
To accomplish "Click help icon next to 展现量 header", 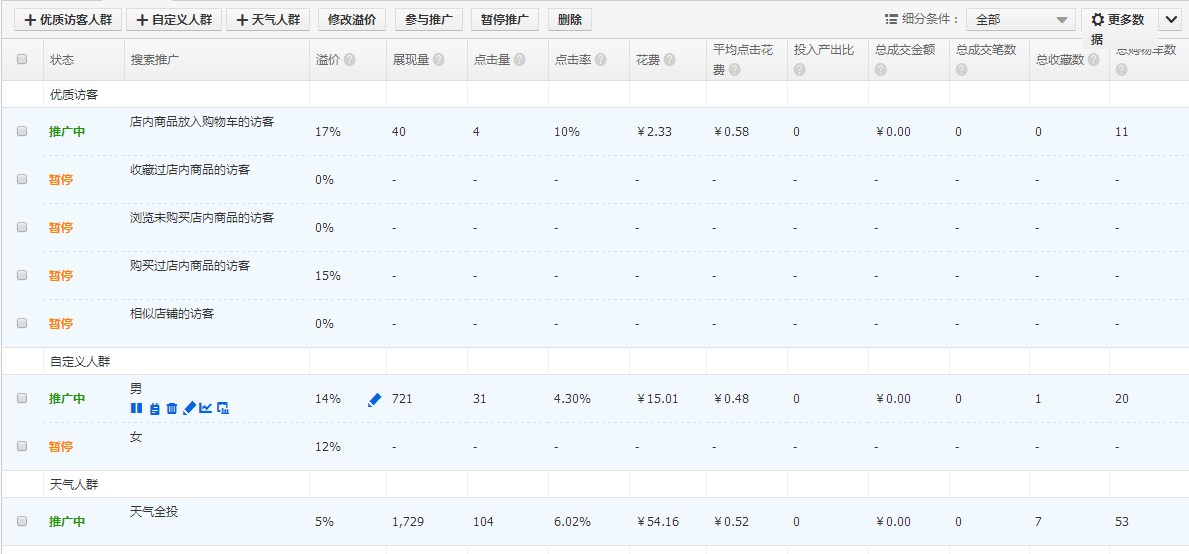I will [x=439, y=60].
